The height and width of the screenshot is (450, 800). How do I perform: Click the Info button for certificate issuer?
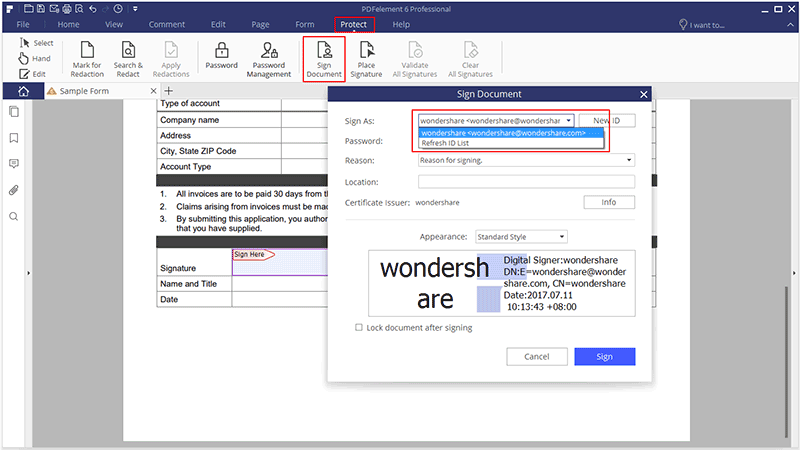(x=609, y=203)
